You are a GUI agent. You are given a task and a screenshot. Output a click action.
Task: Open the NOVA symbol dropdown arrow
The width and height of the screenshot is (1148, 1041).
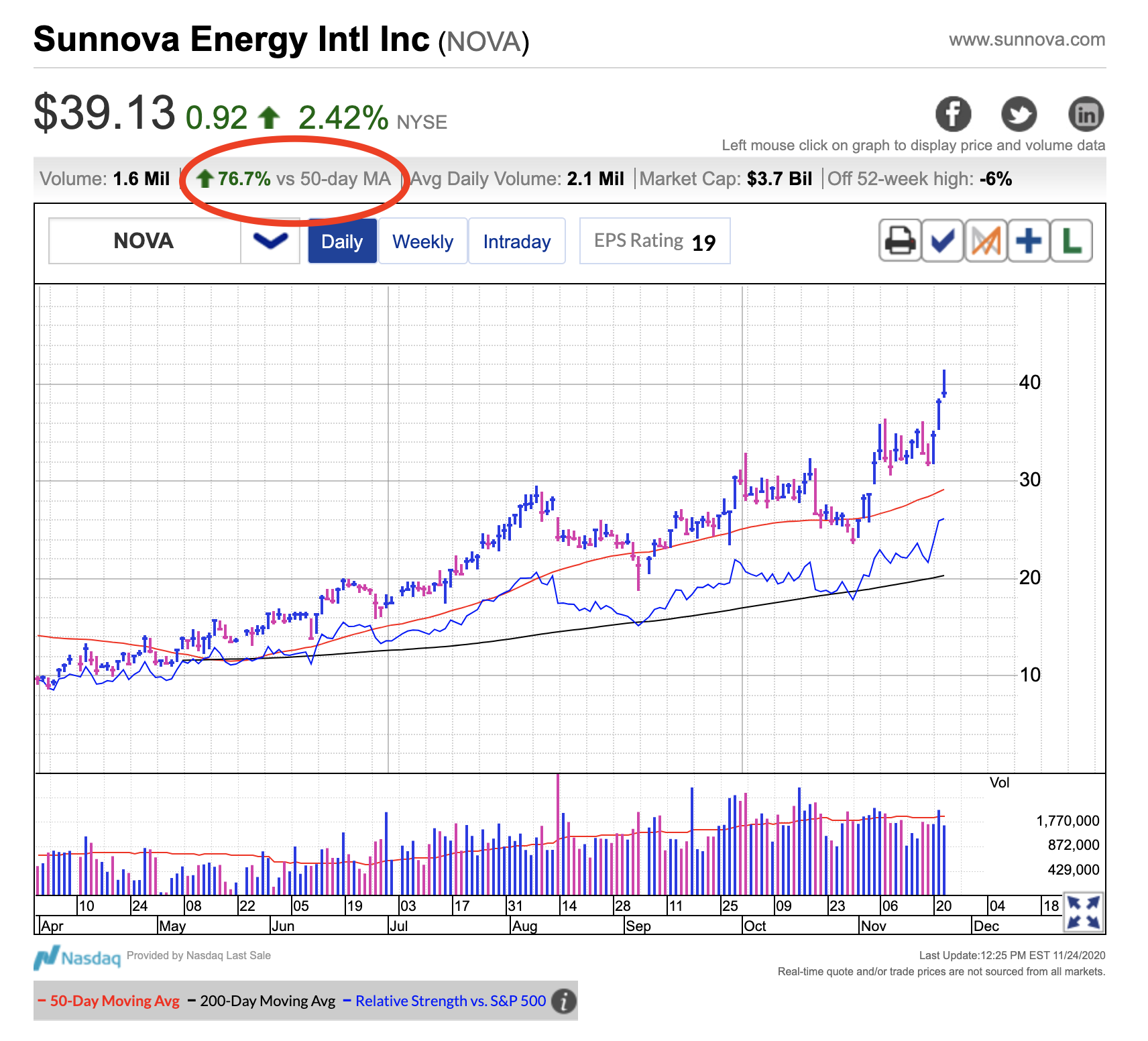[x=270, y=241]
